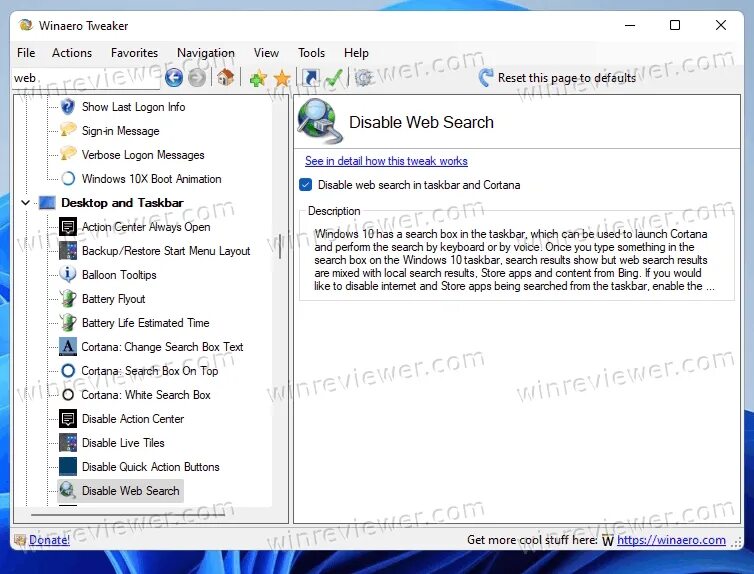The height and width of the screenshot is (574, 754).
Task: Click the Cortana Change Search Box Text icon
Action: coord(68,347)
